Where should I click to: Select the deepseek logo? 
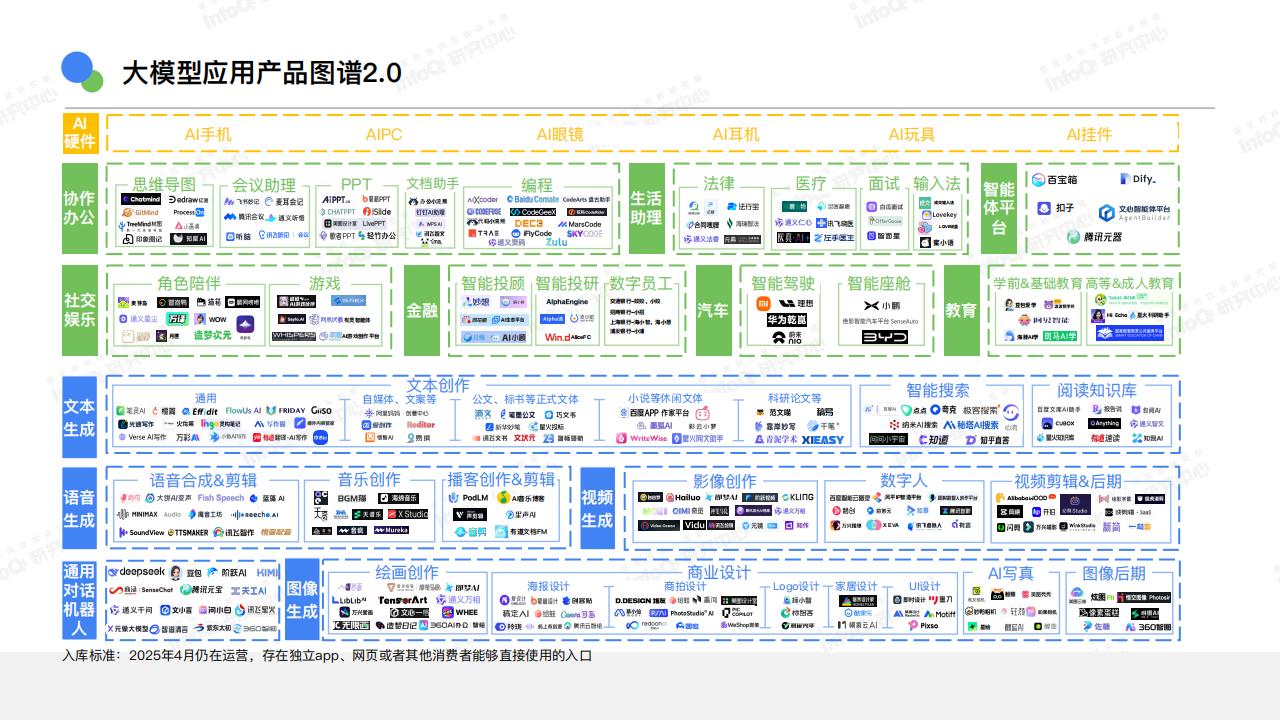pos(136,572)
